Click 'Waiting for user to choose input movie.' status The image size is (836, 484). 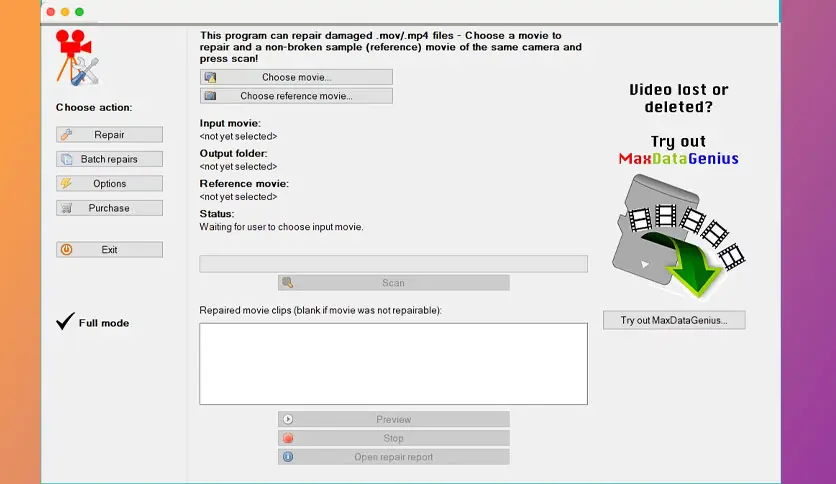(282, 227)
